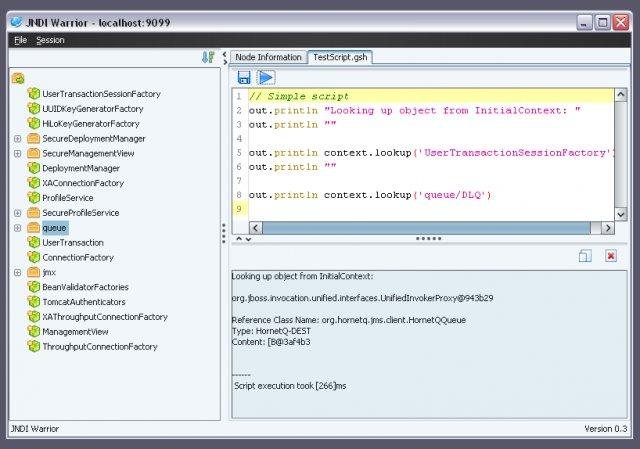This screenshot has width=640, height=449.
Task: Click the ManagementView node icon
Action: click(x=33, y=331)
